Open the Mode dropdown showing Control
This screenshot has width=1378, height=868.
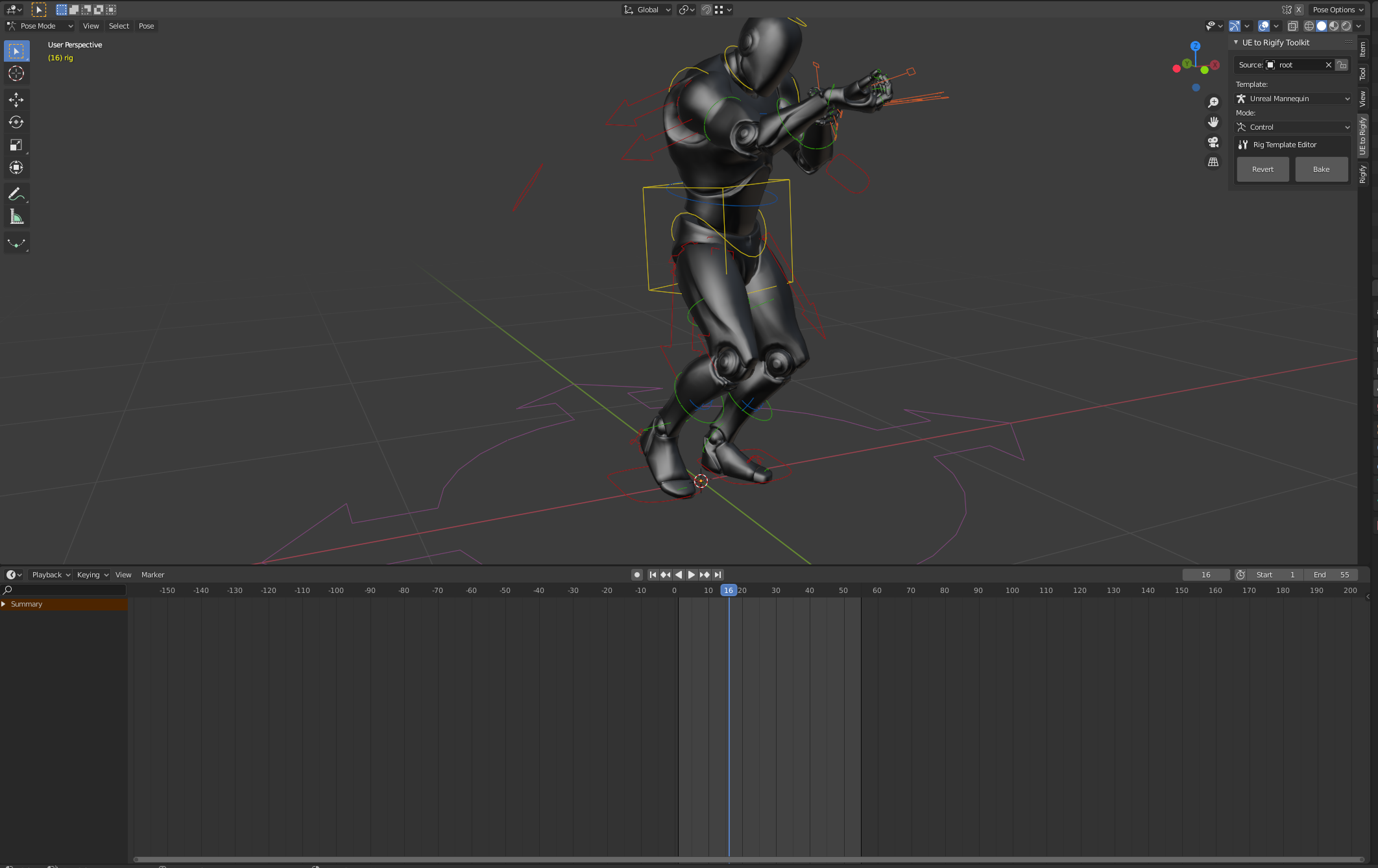click(x=1292, y=127)
